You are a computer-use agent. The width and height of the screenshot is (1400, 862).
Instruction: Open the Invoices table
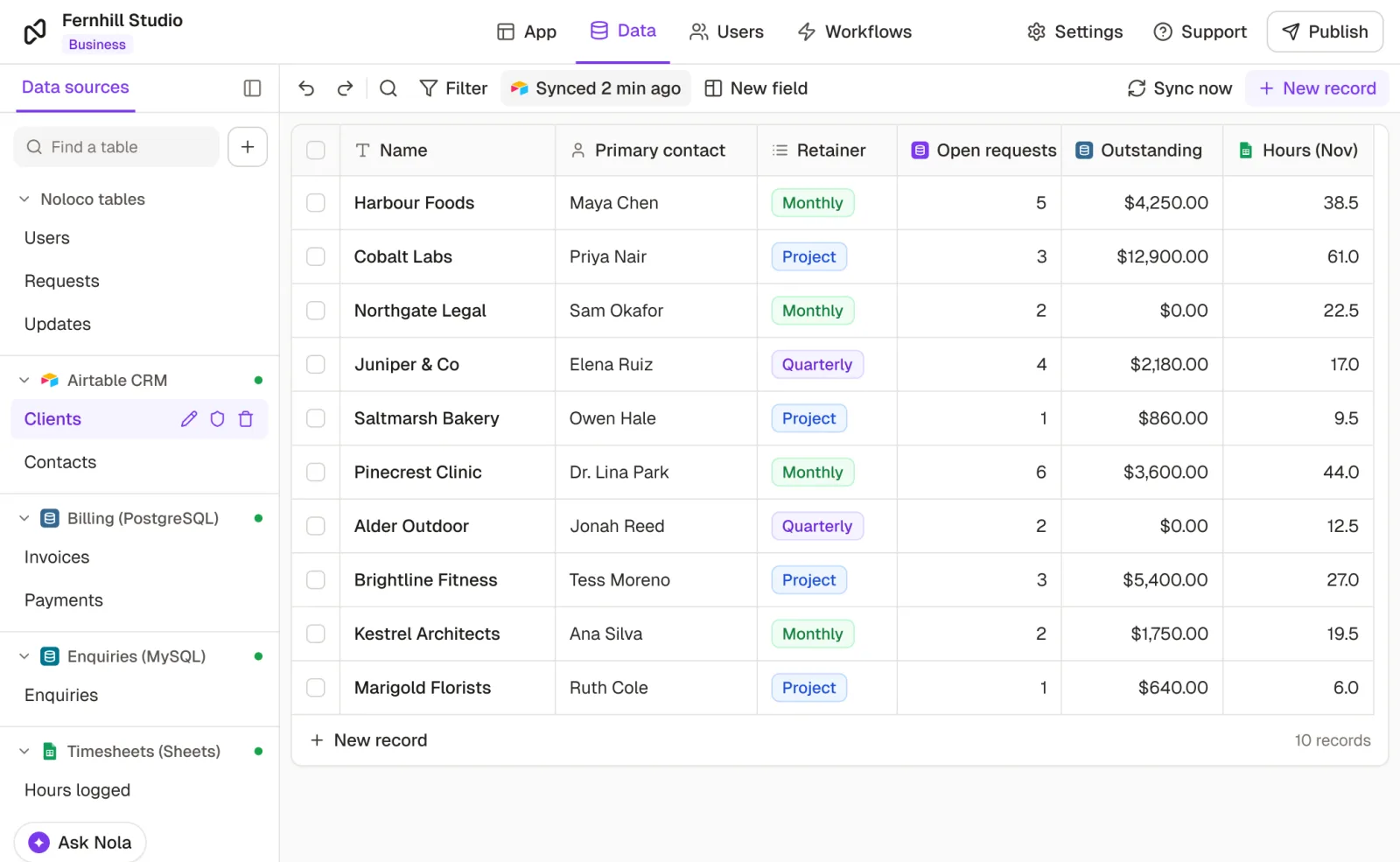57,557
